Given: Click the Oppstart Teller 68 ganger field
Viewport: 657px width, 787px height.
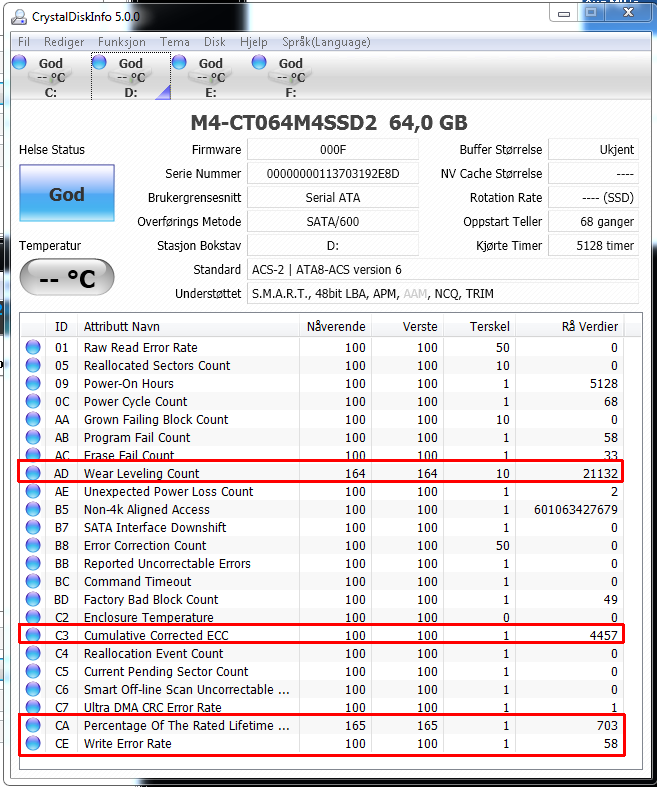Looking at the screenshot, I should (593, 222).
